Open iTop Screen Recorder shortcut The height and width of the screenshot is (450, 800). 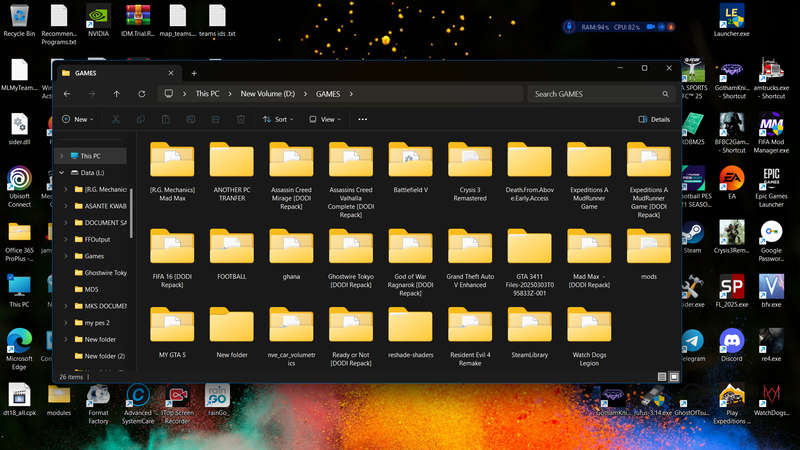coord(178,404)
